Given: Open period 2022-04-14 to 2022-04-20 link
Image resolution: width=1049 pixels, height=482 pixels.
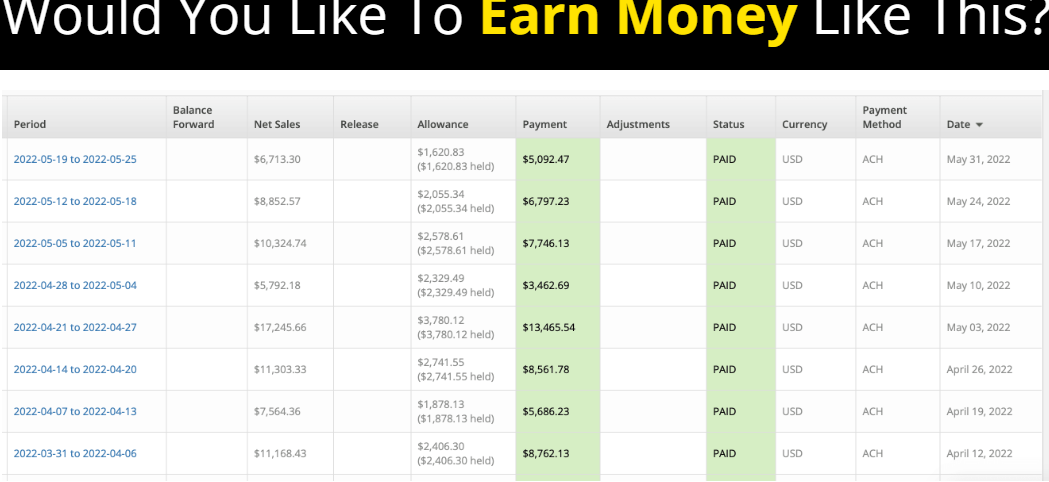Looking at the screenshot, I should pyautogui.click(x=75, y=369).
